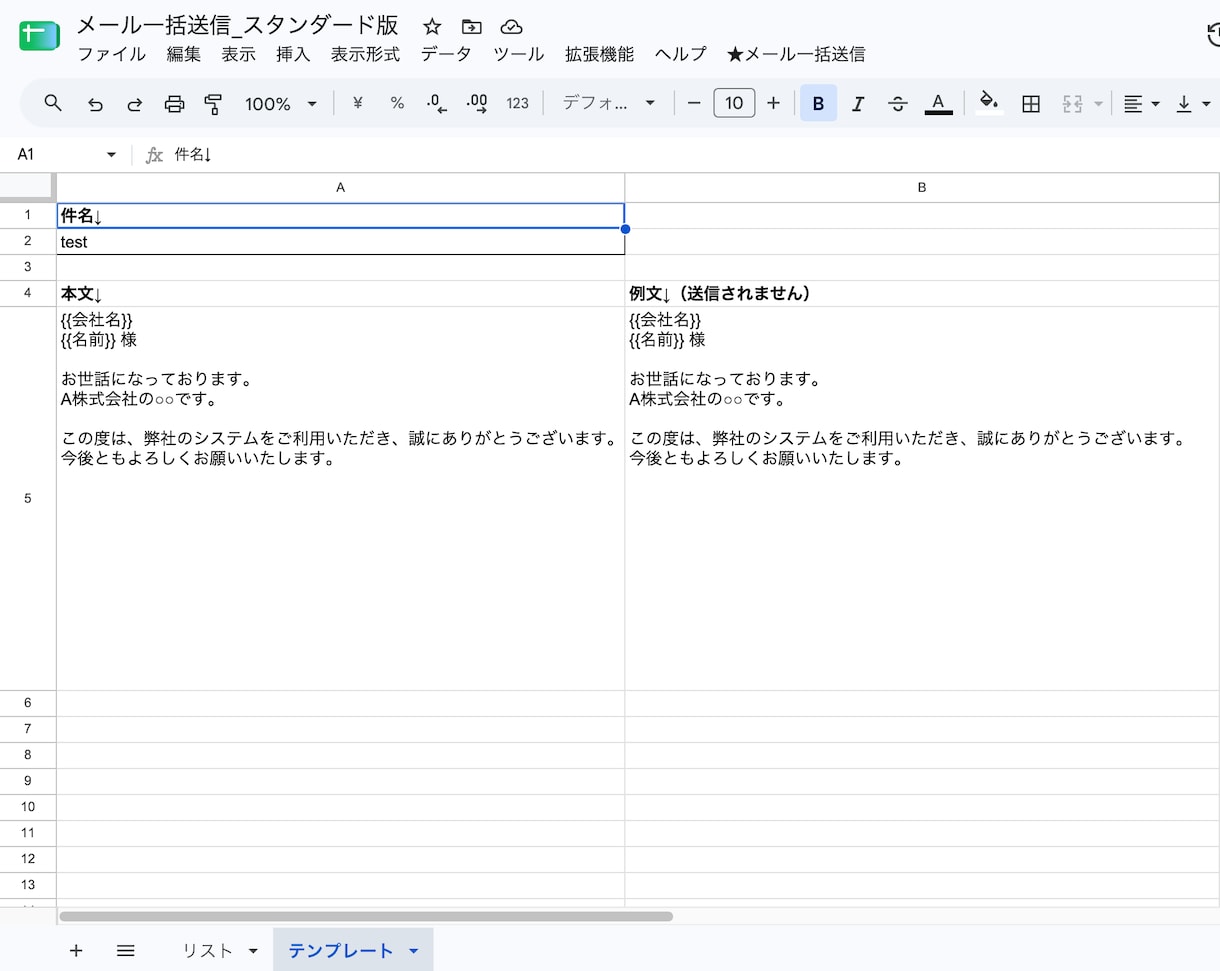Select cell containing test
This screenshot has width=1220, height=971.
point(340,242)
